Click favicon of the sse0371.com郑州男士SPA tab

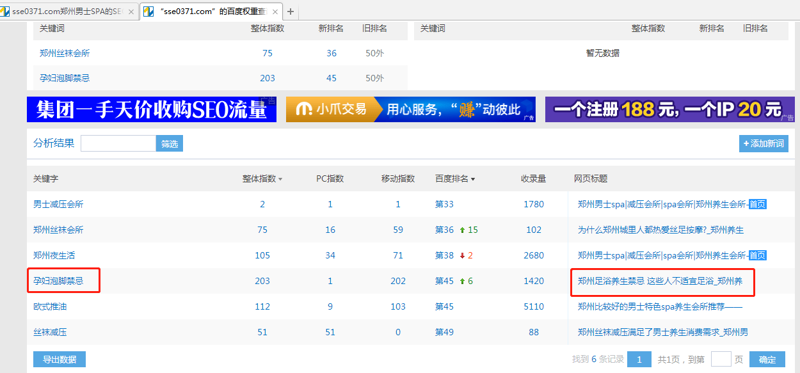click(x=6, y=11)
